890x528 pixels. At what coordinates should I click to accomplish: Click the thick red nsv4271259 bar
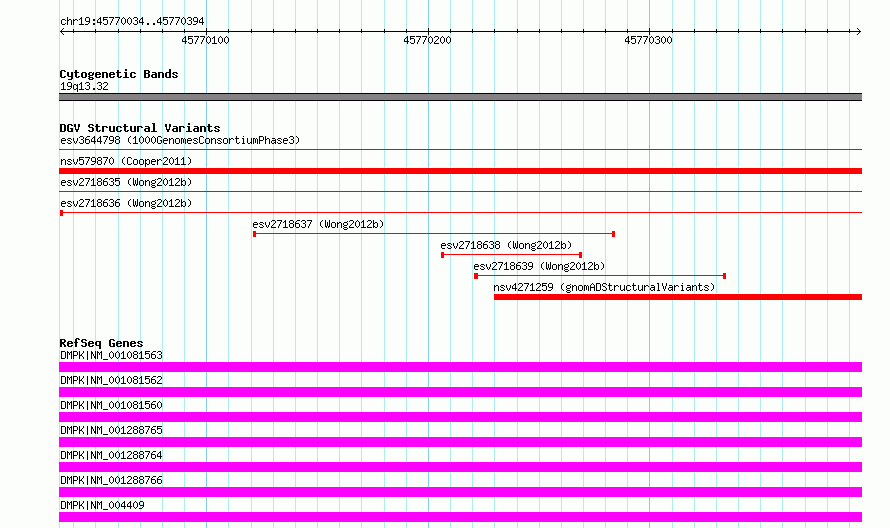tap(678, 297)
